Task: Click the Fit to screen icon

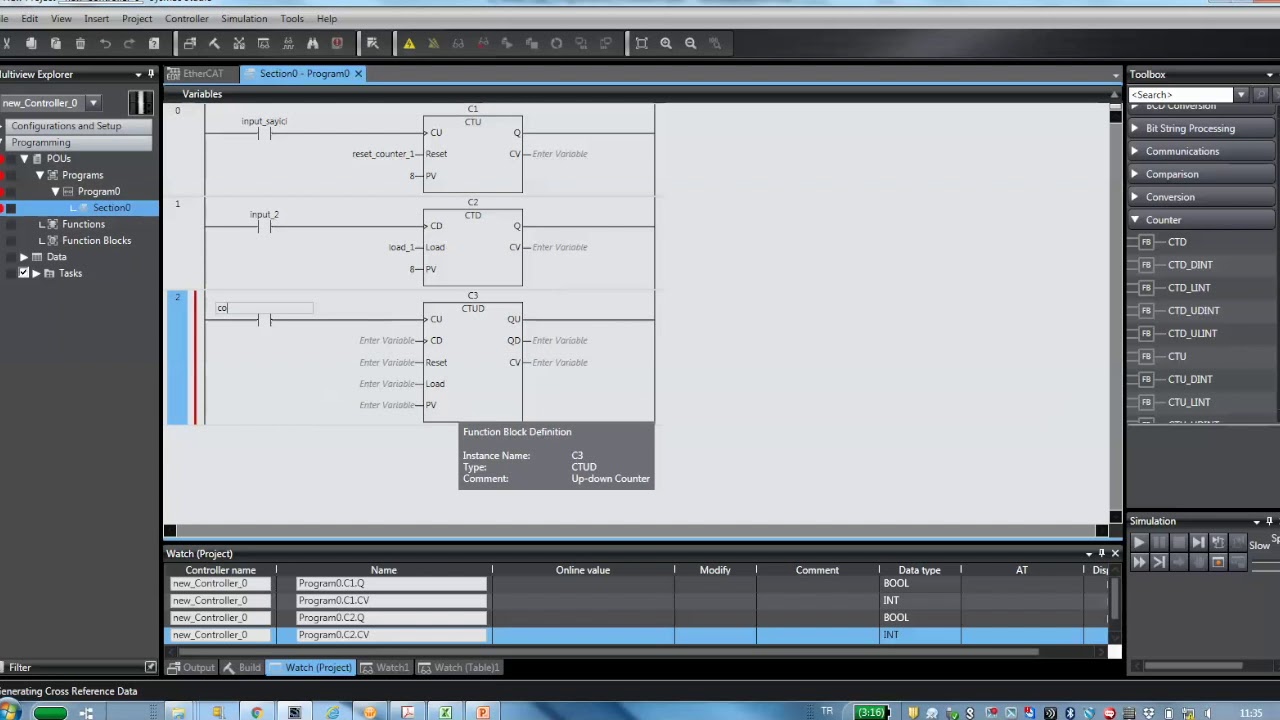Action: (x=641, y=43)
